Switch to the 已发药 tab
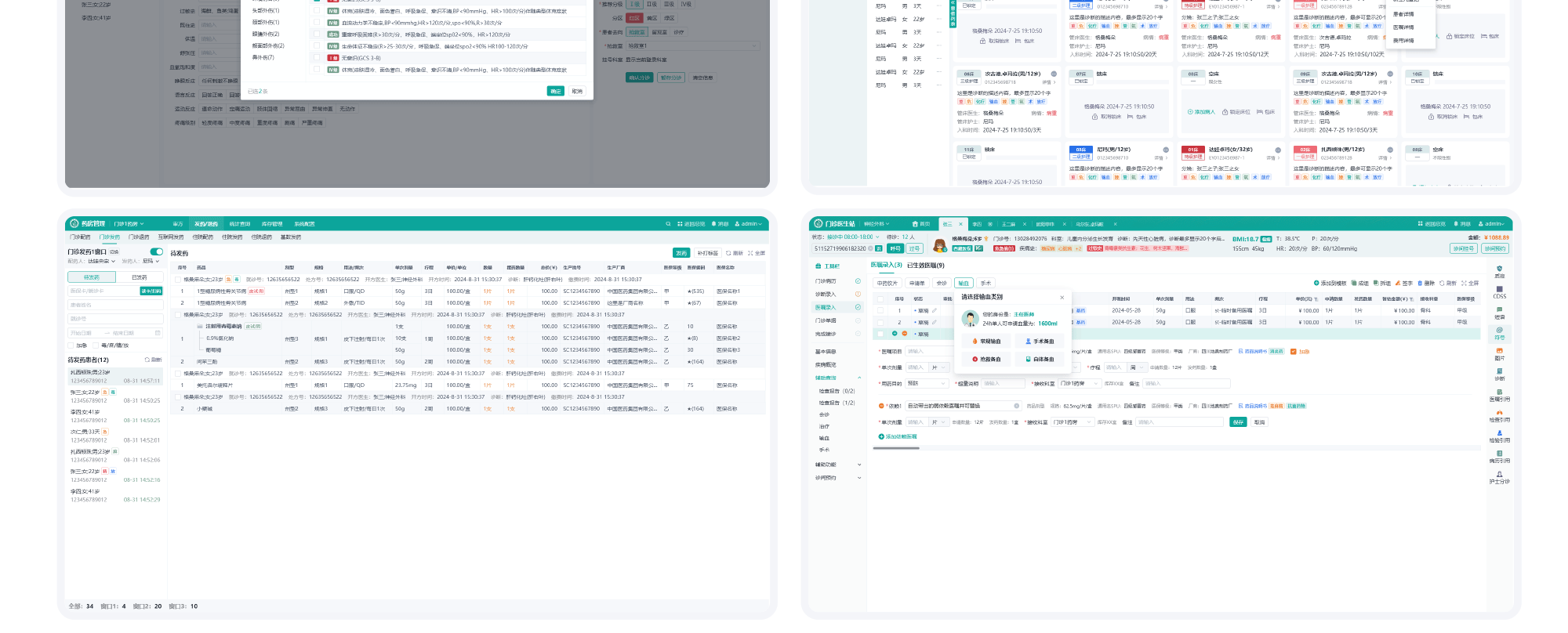This screenshot has height=633, width=1568. (x=139, y=277)
